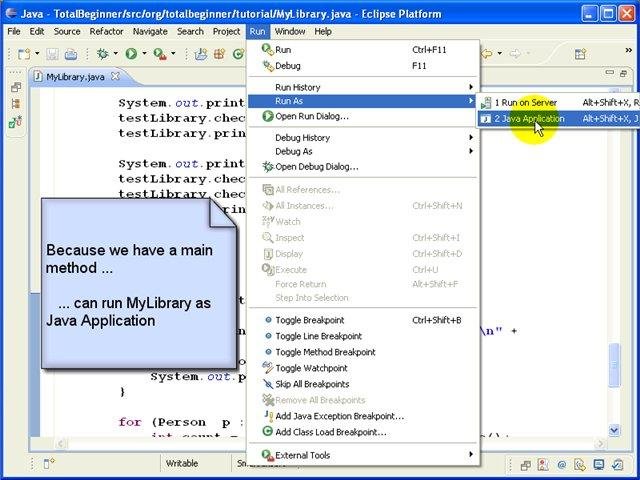640x480 pixels.
Task: Close the MyLibrary.java editor tab
Action: [x=116, y=76]
